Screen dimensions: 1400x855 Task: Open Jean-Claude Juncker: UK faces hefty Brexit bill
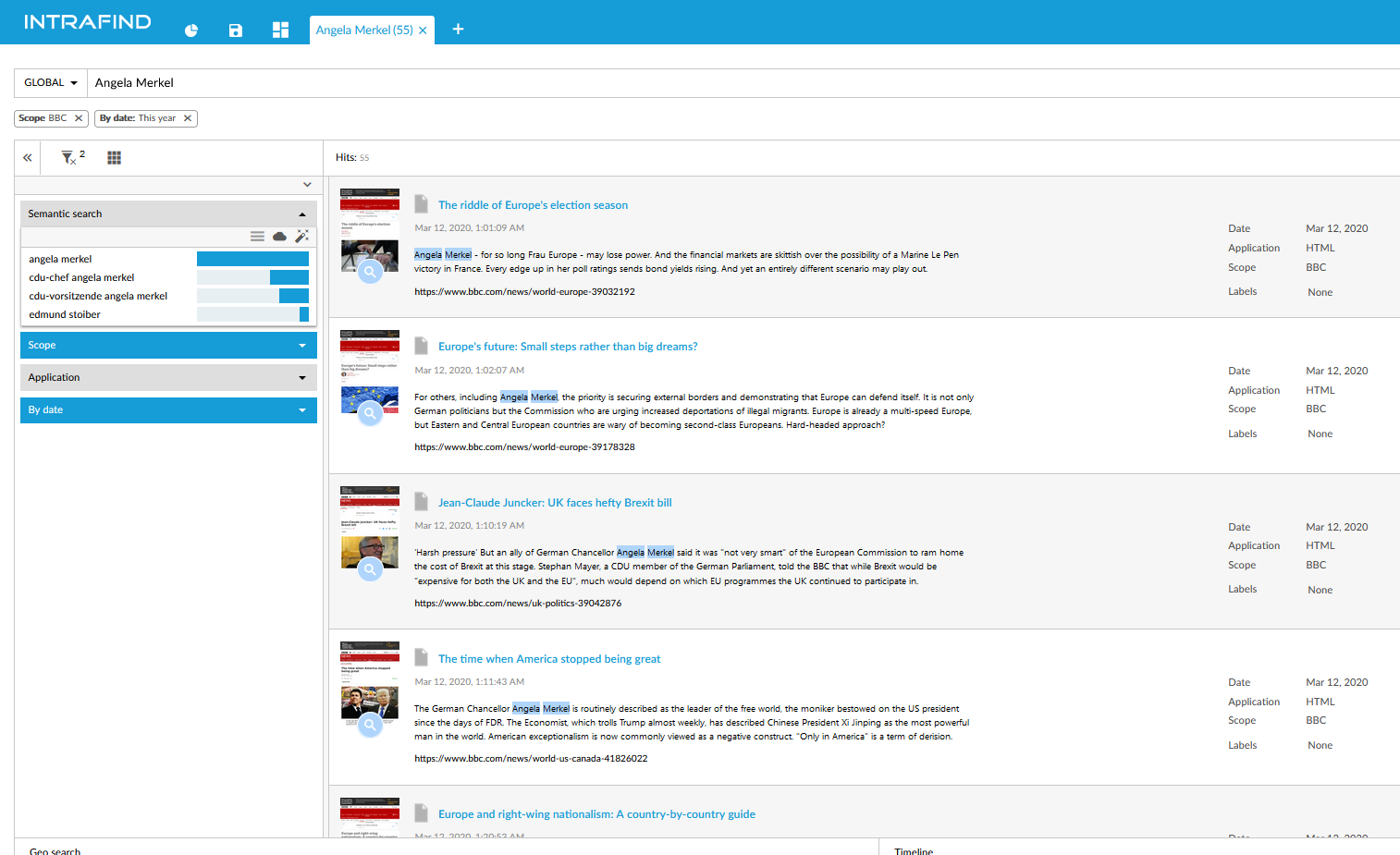555,503
